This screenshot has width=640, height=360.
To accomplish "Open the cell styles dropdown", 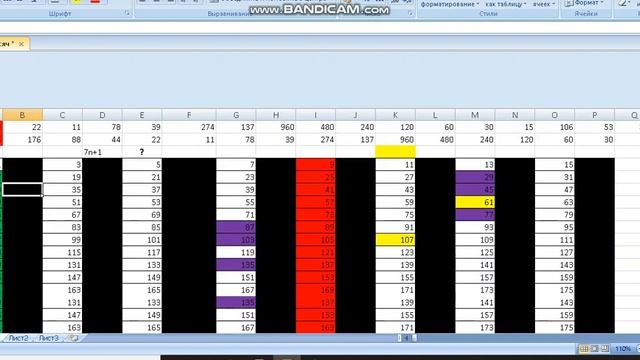I will click(544, 4).
